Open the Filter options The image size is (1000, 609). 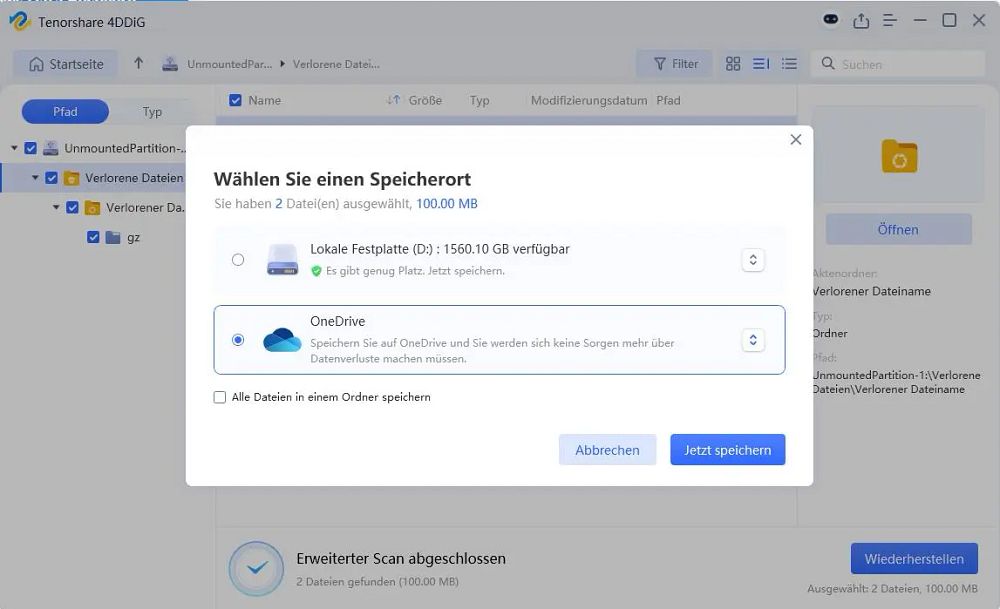pos(675,64)
